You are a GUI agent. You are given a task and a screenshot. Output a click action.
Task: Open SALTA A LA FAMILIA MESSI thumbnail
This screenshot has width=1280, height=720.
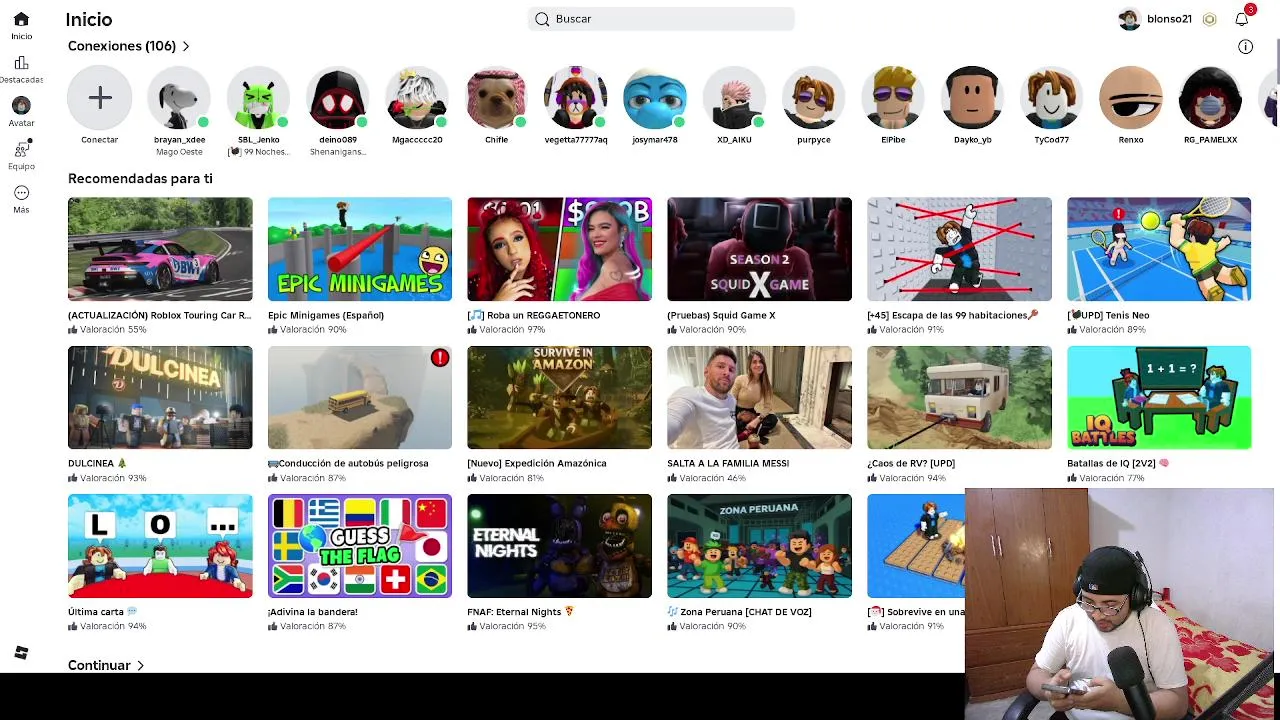point(759,398)
